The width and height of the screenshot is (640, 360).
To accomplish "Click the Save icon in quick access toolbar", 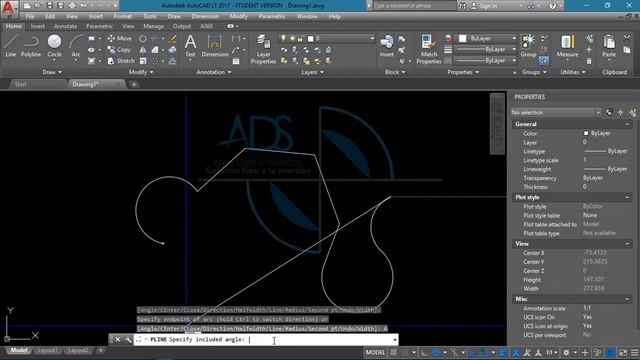I will click(x=49, y=6).
